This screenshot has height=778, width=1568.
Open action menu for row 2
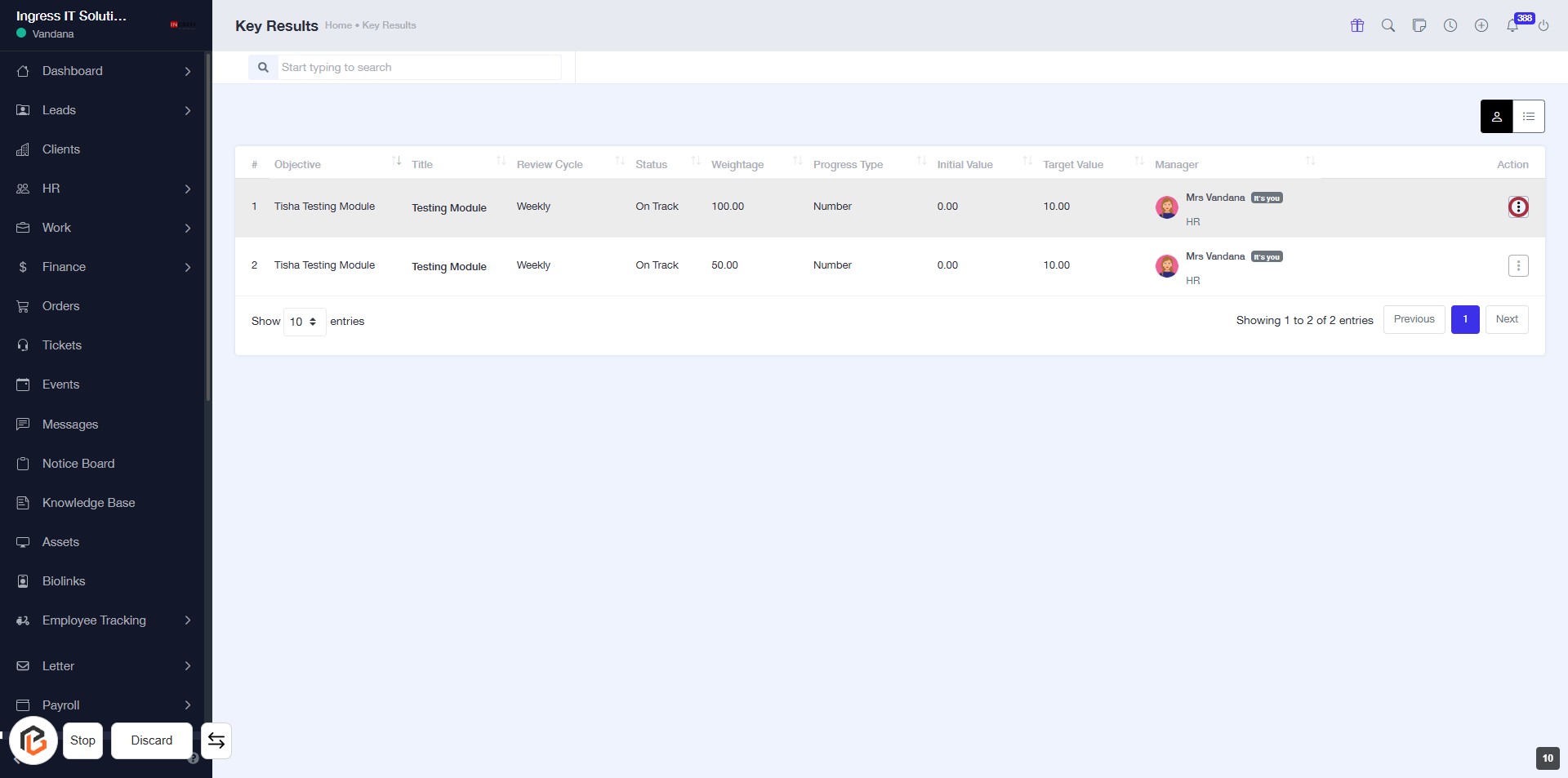(1518, 266)
